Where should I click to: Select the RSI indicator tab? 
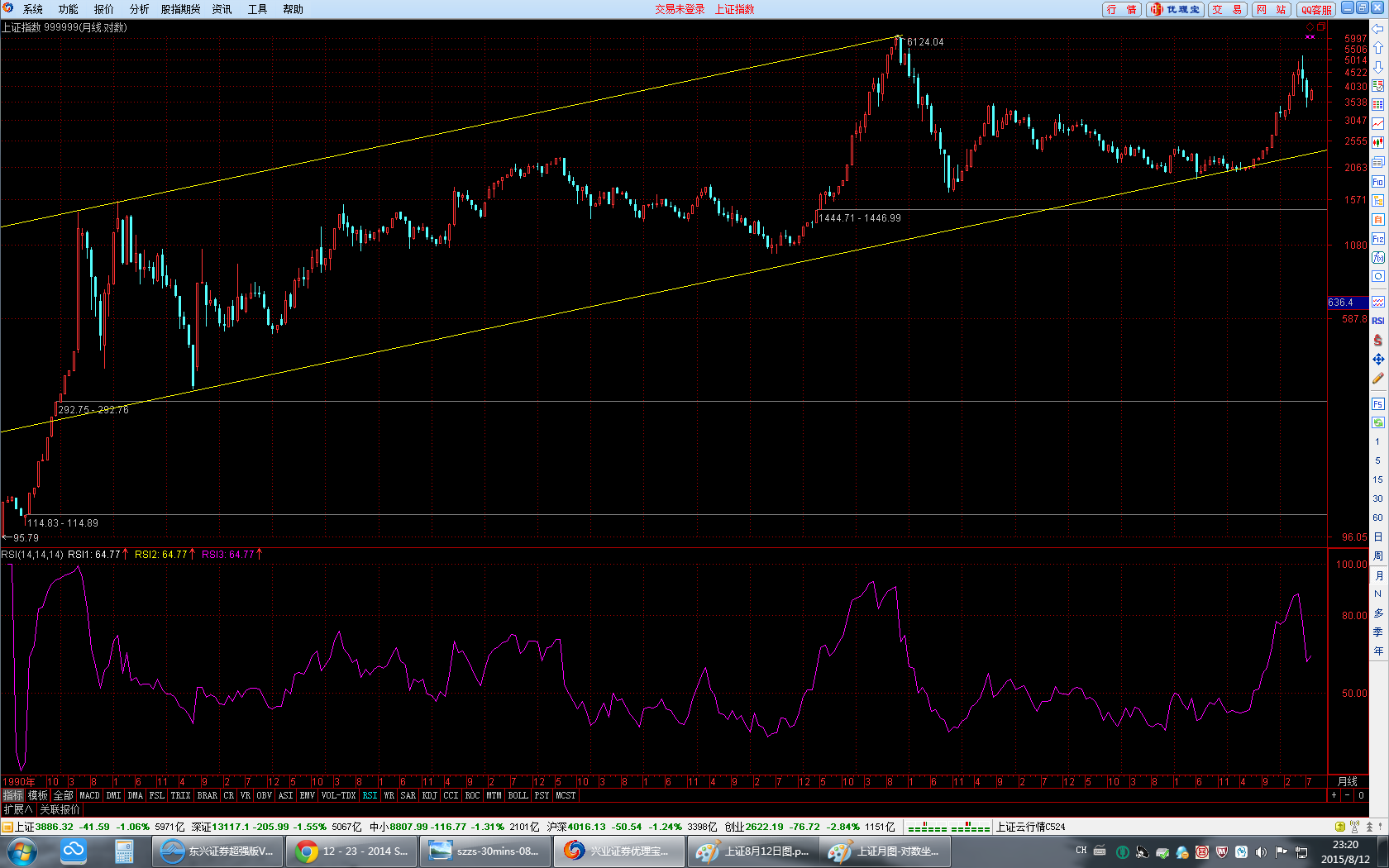point(370,796)
